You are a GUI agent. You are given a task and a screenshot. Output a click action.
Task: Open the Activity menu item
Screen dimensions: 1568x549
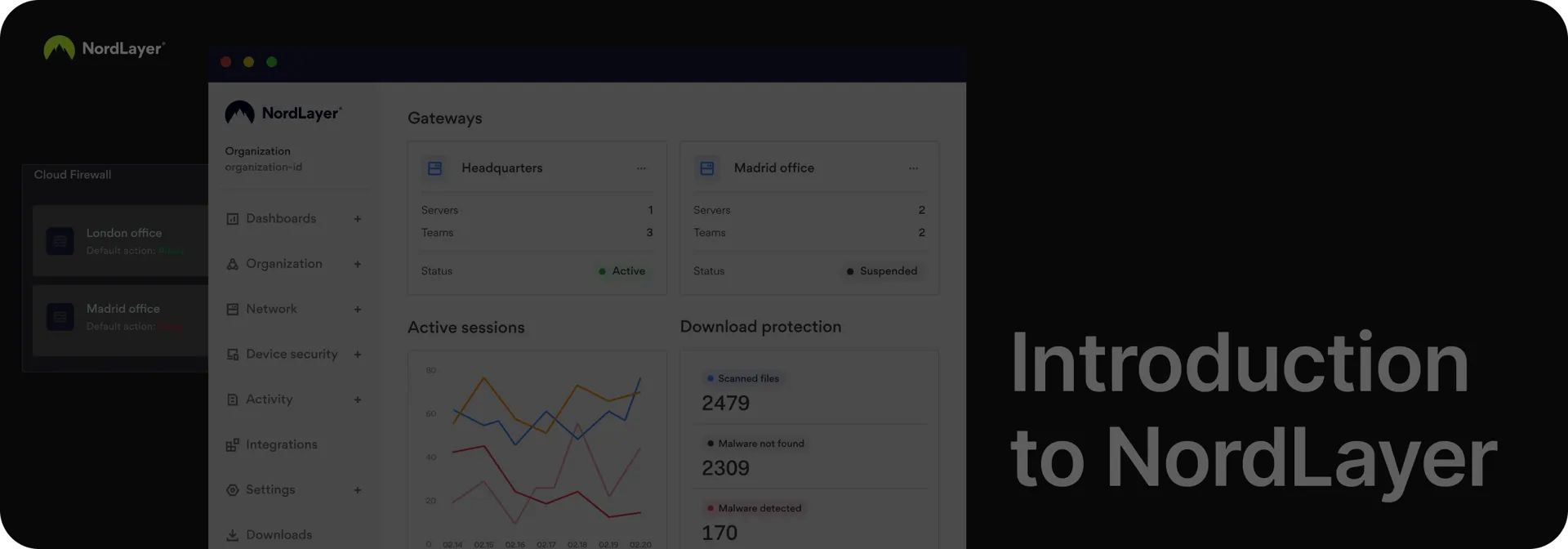(269, 399)
